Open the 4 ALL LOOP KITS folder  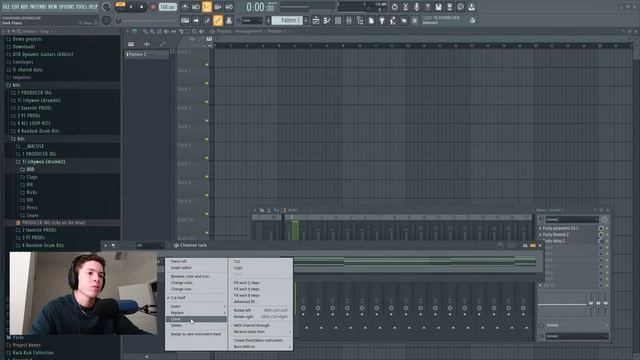(x=34, y=123)
